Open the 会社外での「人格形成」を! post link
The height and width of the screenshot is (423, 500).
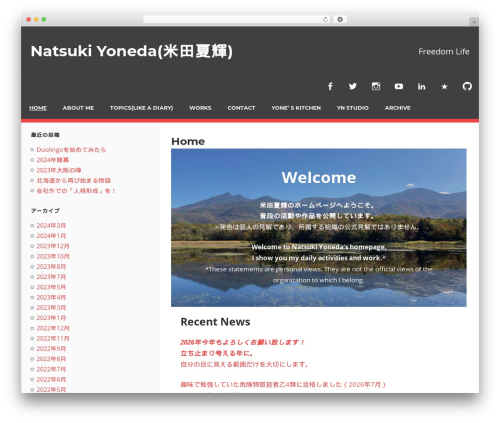(x=76, y=191)
